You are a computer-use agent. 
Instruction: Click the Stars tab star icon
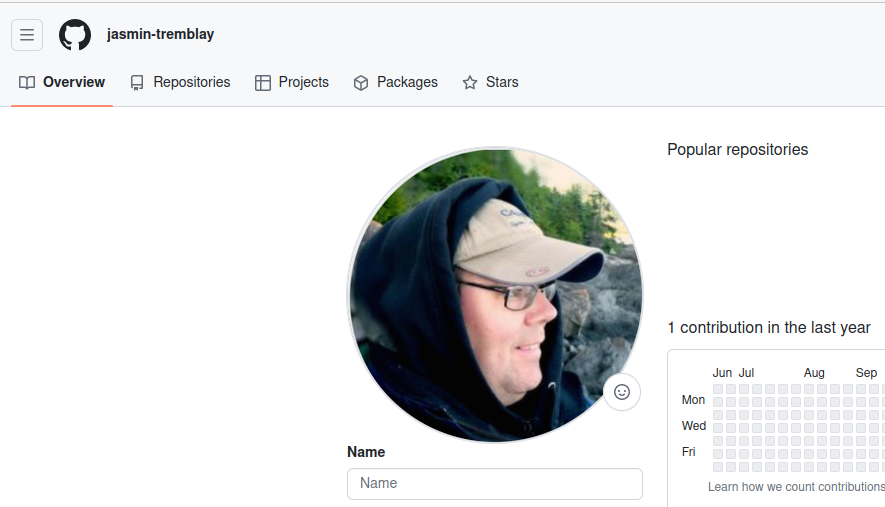[470, 83]
